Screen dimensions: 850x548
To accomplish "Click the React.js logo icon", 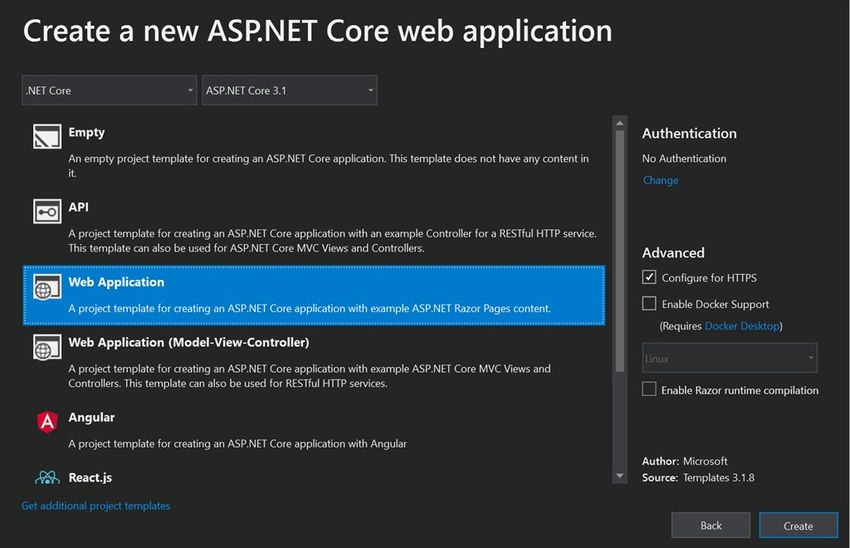I will 46,478.
